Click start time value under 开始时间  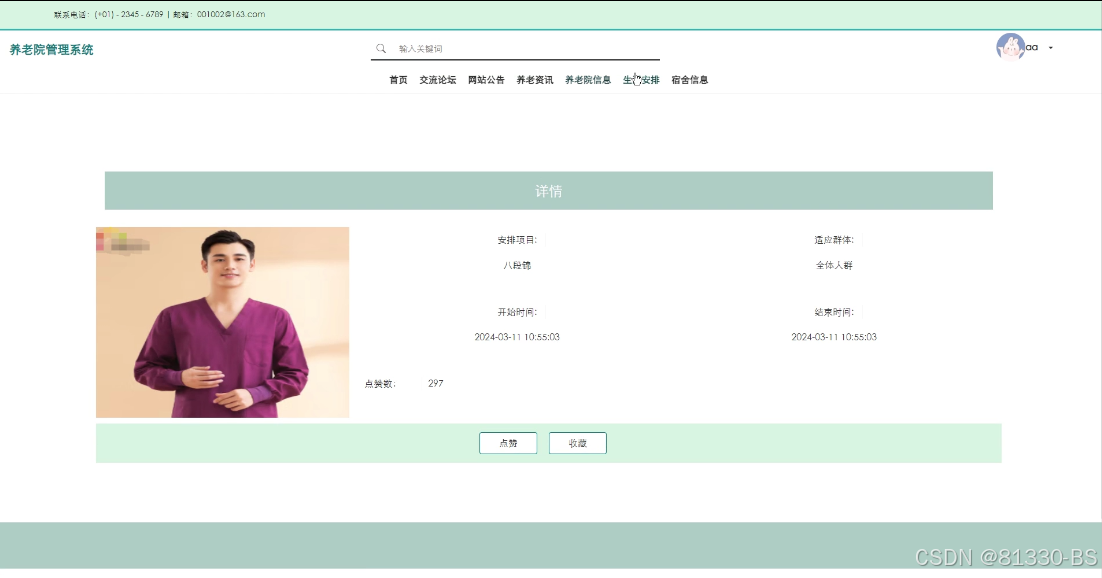517,337
